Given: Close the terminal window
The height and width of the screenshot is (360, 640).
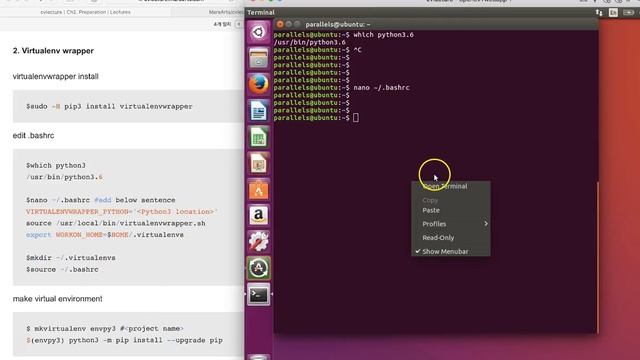Looking at the screenshot, I should coord(280,24).
